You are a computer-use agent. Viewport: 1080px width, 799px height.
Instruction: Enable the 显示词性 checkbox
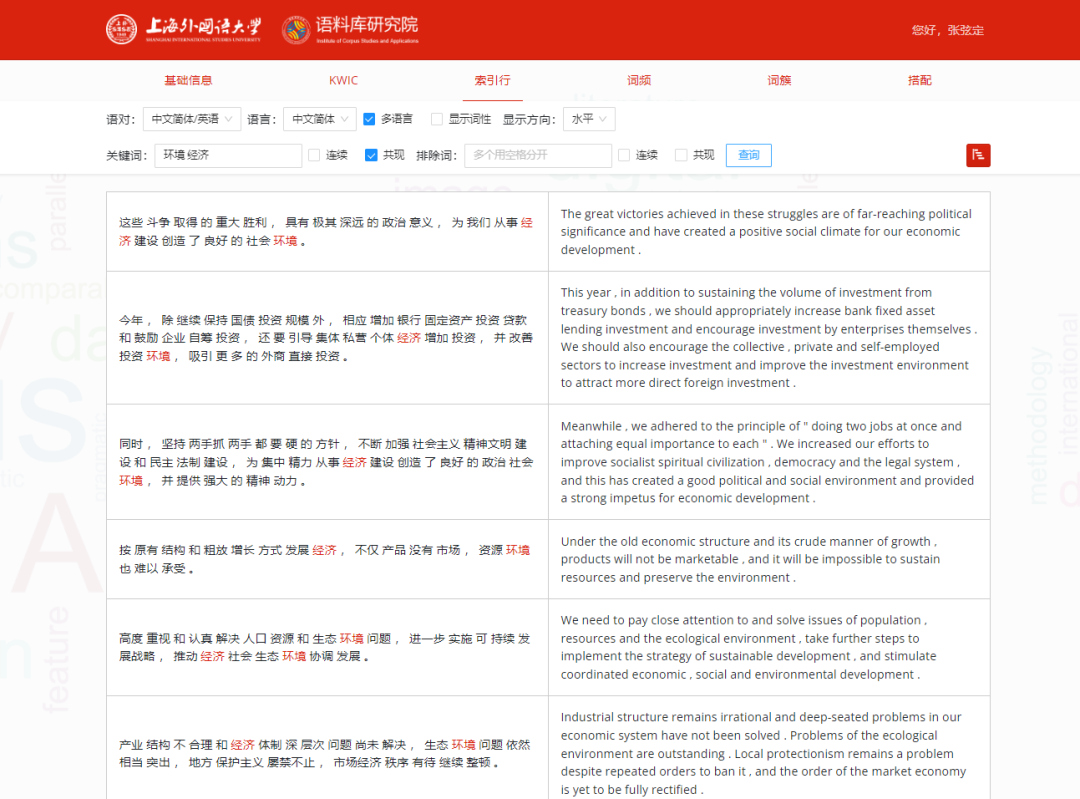[x=436, y=118]
